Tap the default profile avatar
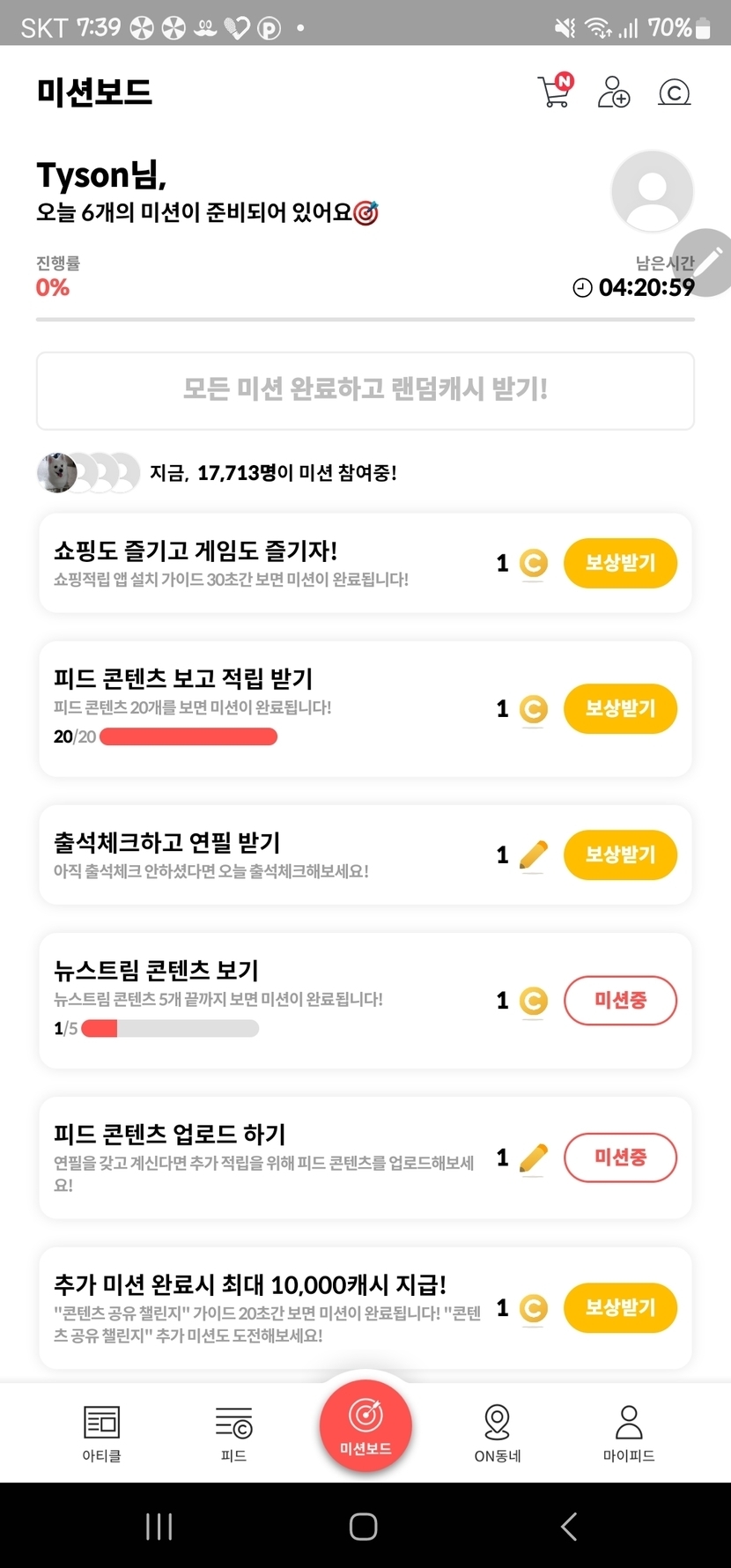The image size is (731, 1568). pos(652,191)
